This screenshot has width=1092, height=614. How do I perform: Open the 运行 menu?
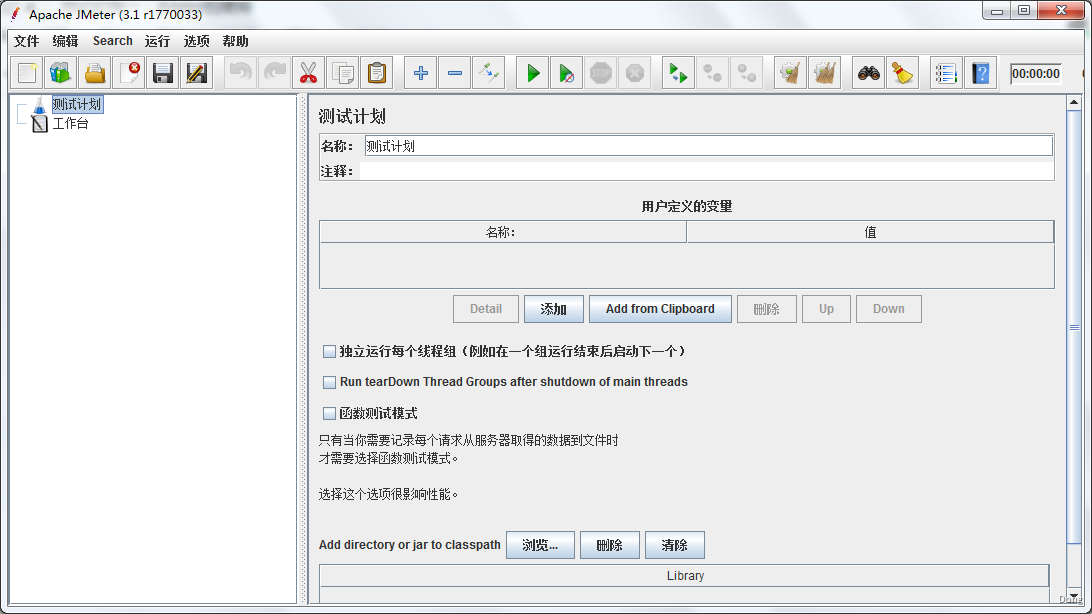point(157,41)
